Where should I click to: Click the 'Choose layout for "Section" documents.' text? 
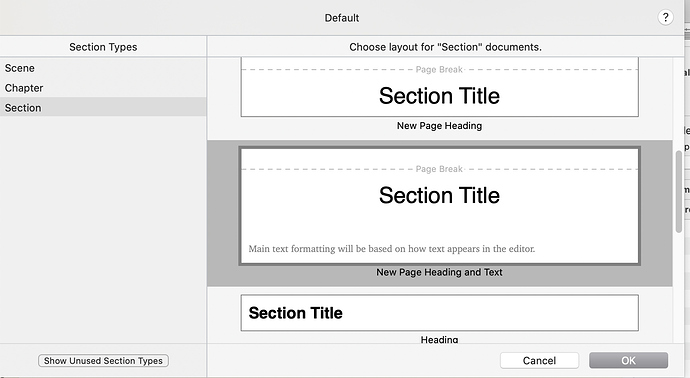445,47
